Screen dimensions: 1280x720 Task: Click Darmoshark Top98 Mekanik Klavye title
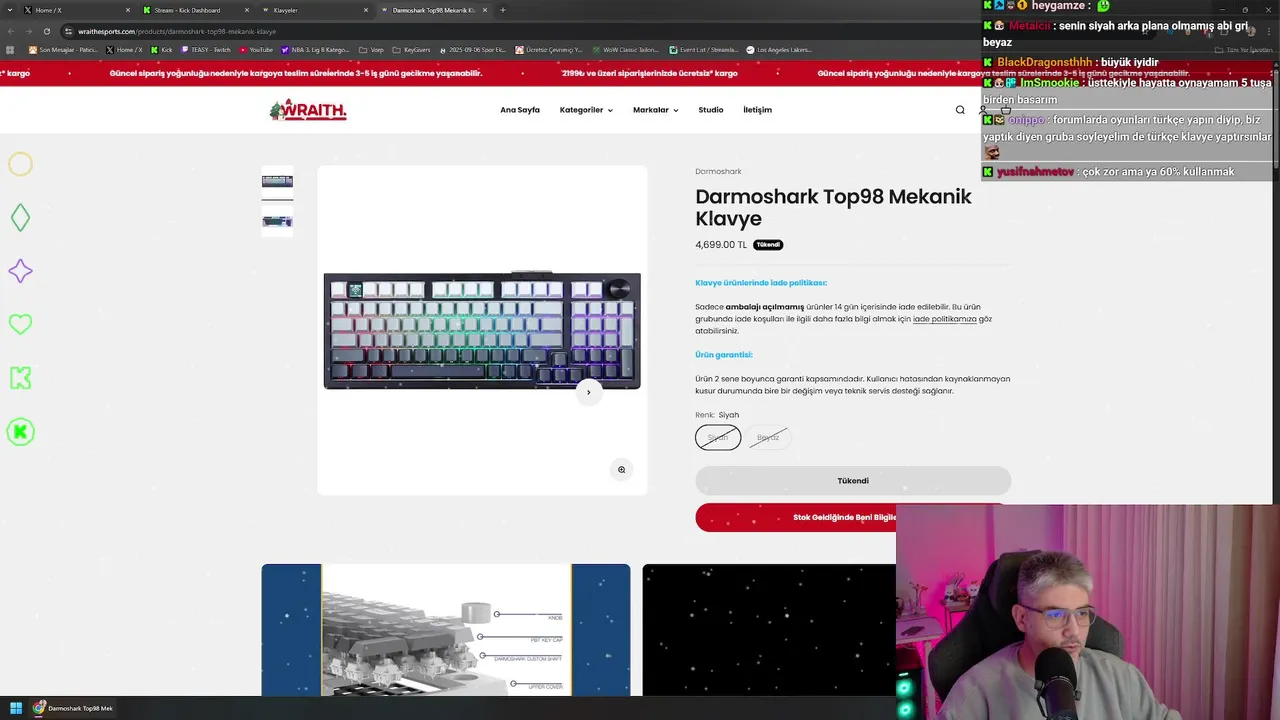click(833, 207)
